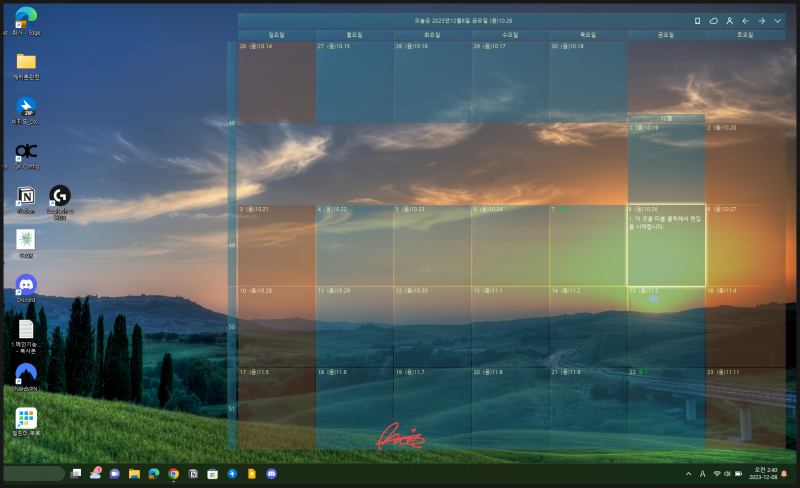Select calendar cell for December 11
The width and height of the screenshot is (800, 488).
pos(355,327)
